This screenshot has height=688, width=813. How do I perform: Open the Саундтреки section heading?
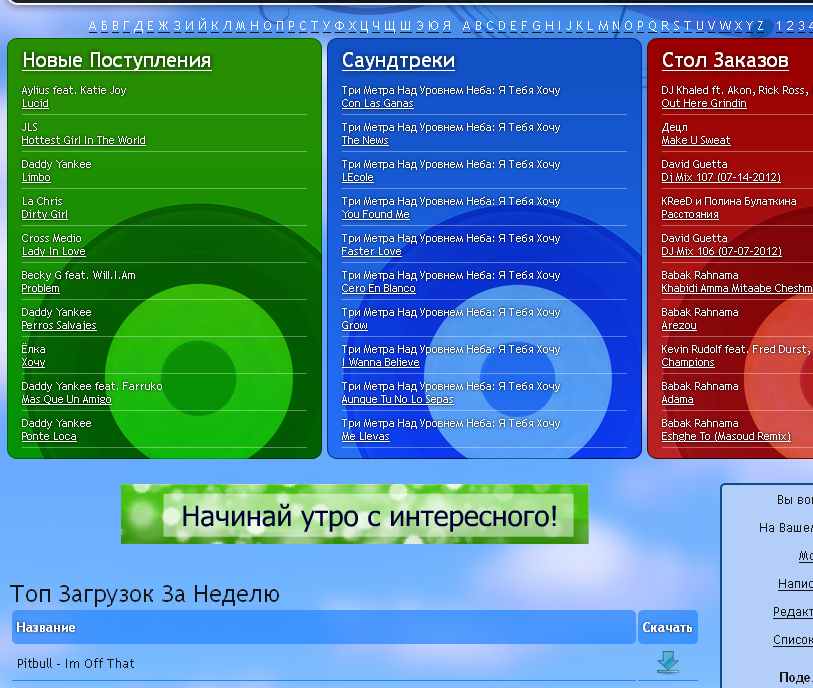coord(398,61)
